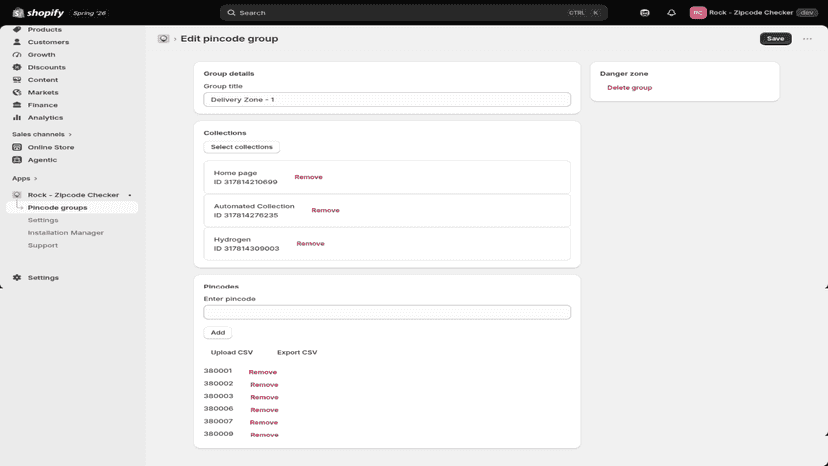Viewport: 828px width, 466px height.
Task: Select the text ID 317814210699
Action: click(246, 182)
